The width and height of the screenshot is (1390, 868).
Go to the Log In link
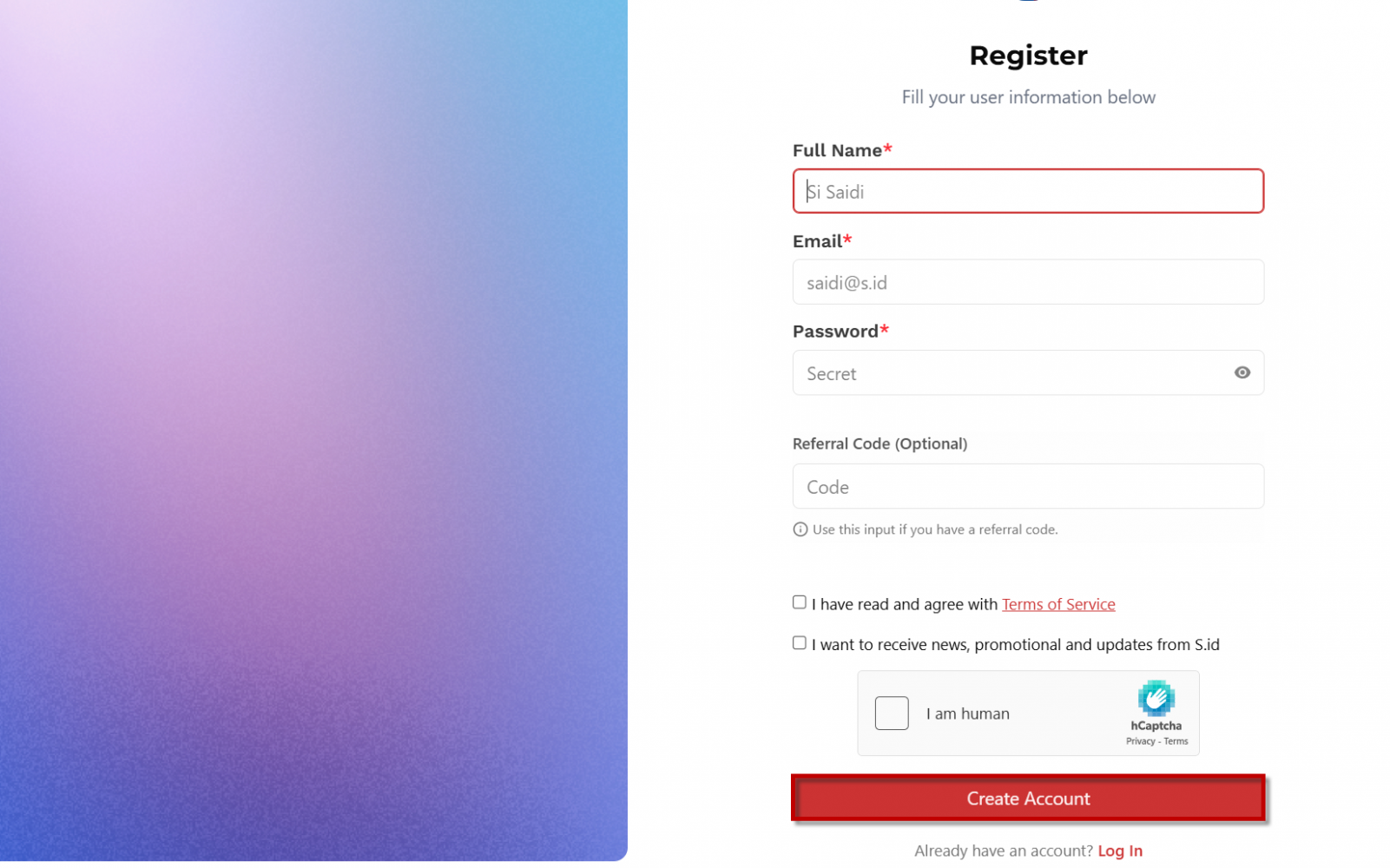[x=1119, y=851]
